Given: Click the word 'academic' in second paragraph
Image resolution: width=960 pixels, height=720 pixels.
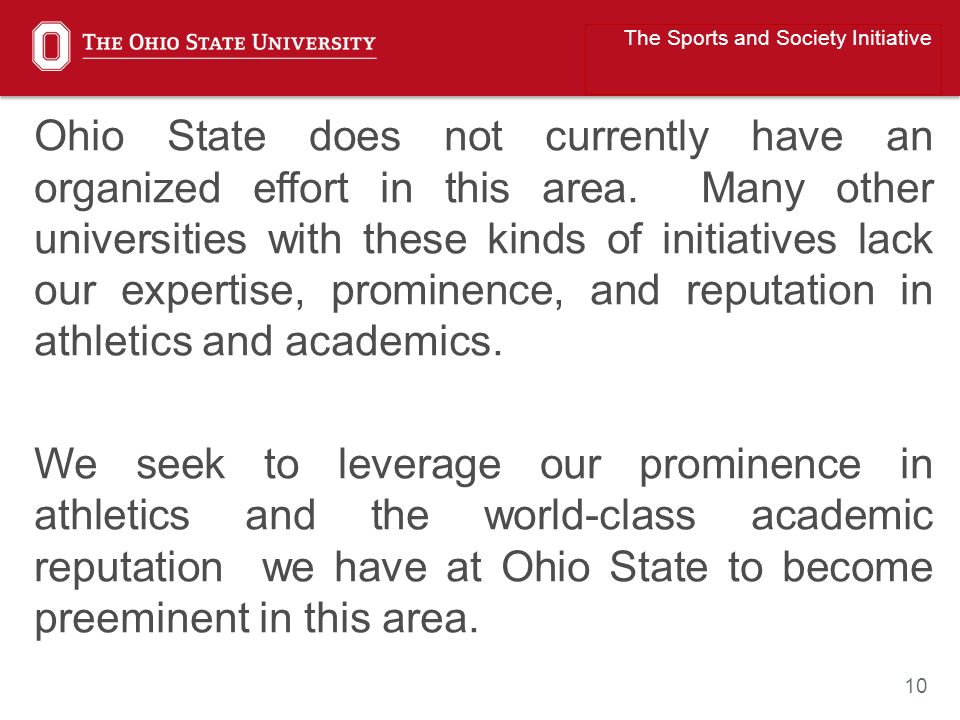Looking at the screenshot, I should [x=842, y=516].
